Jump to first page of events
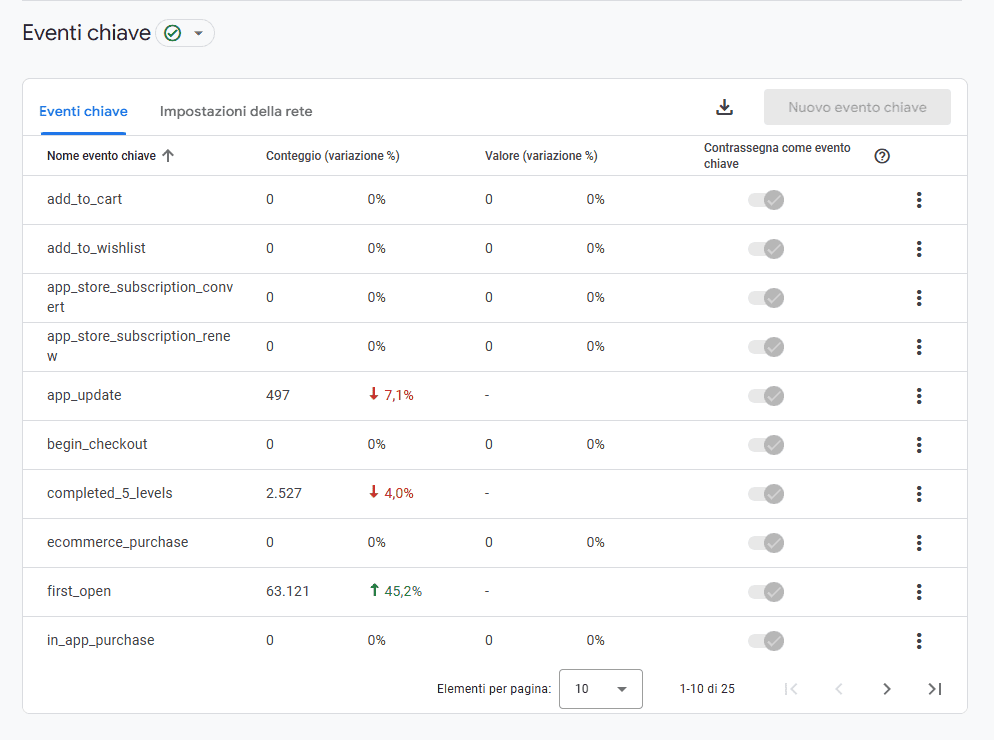The height and width of the screenshot is (740, 994). 791,689
